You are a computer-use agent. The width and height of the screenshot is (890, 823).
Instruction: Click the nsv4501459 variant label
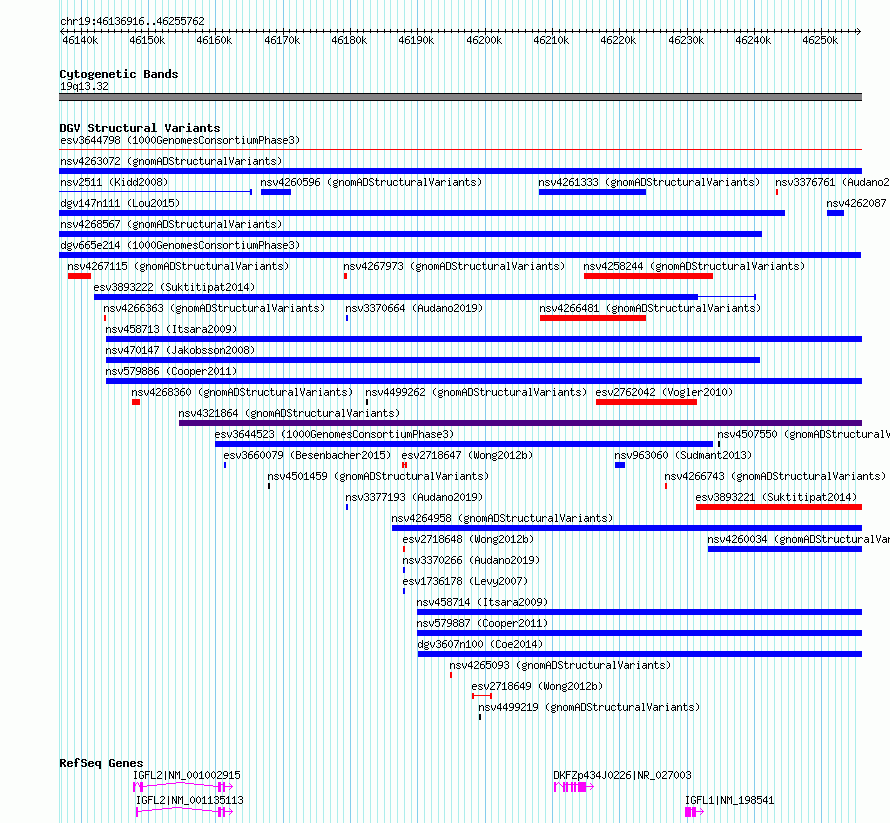[x=378, y=476]
